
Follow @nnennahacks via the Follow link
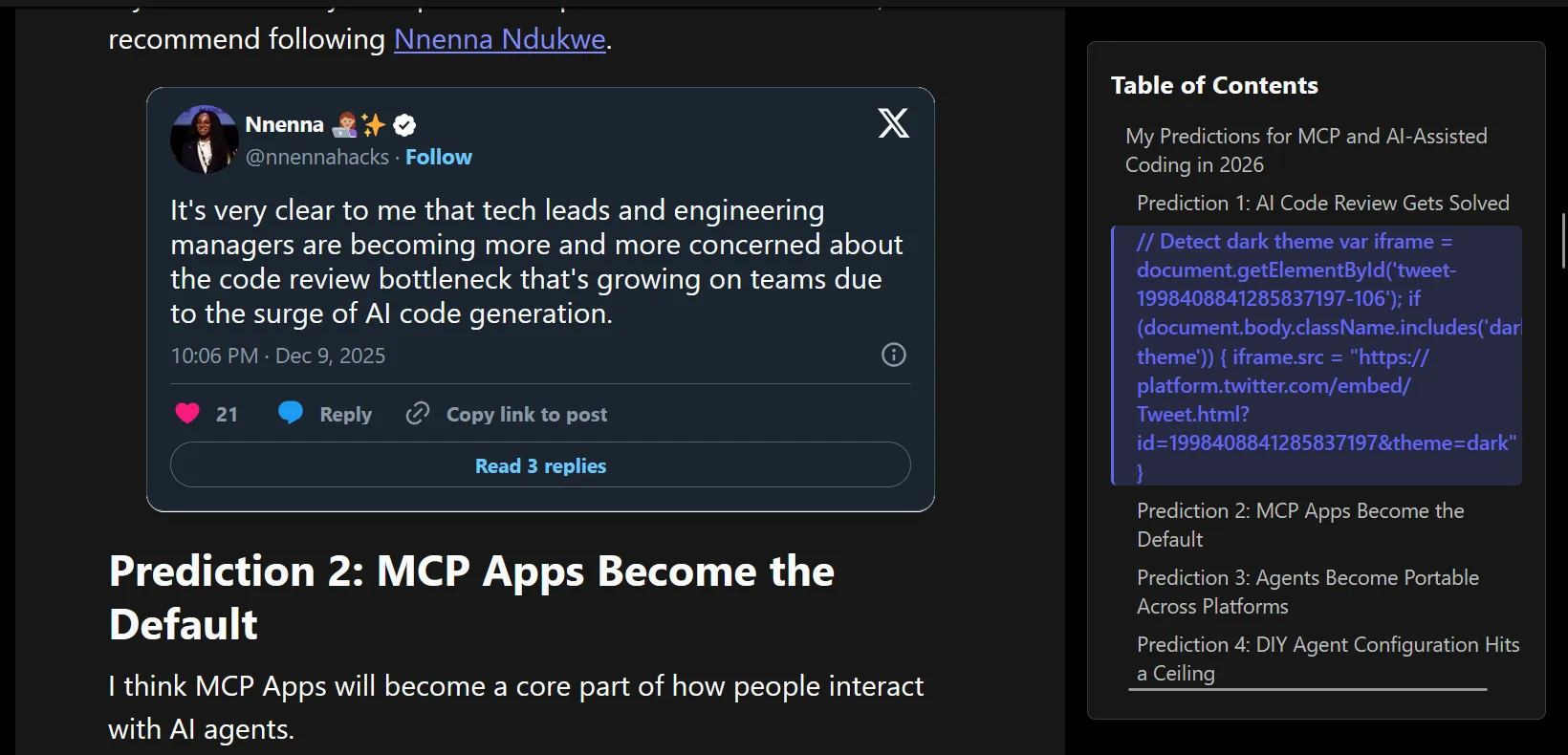(439, 157)
